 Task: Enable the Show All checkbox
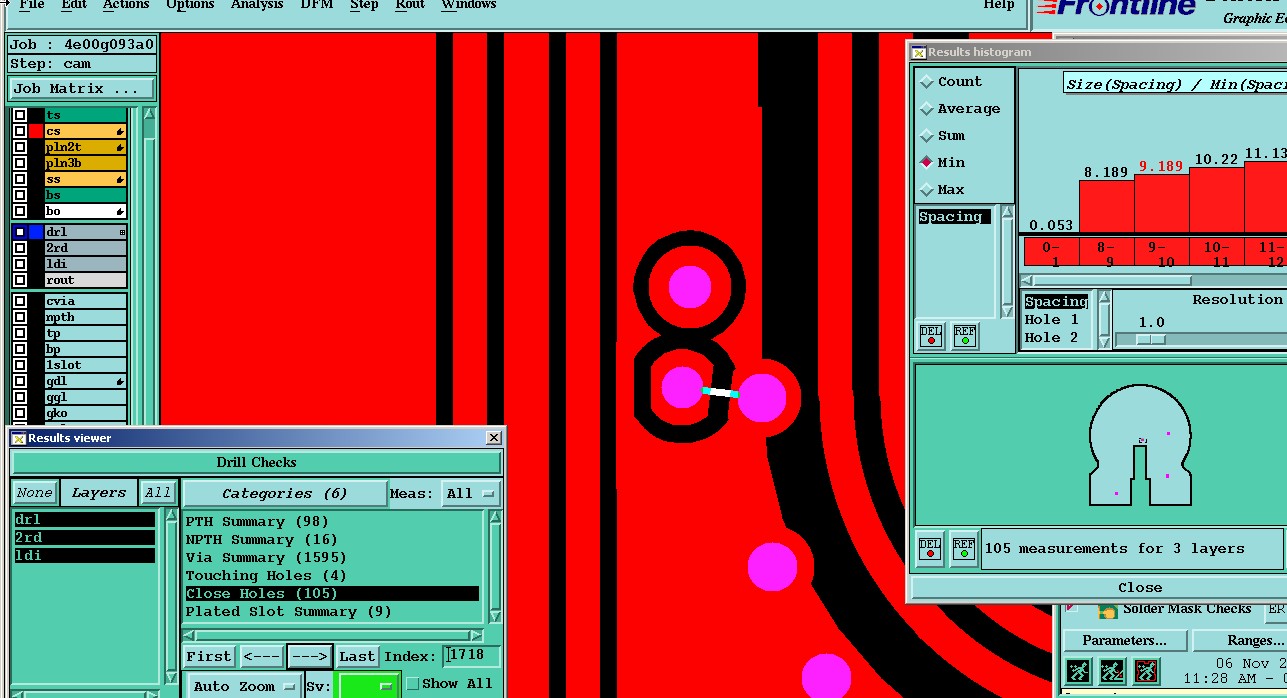pos(412,684)
